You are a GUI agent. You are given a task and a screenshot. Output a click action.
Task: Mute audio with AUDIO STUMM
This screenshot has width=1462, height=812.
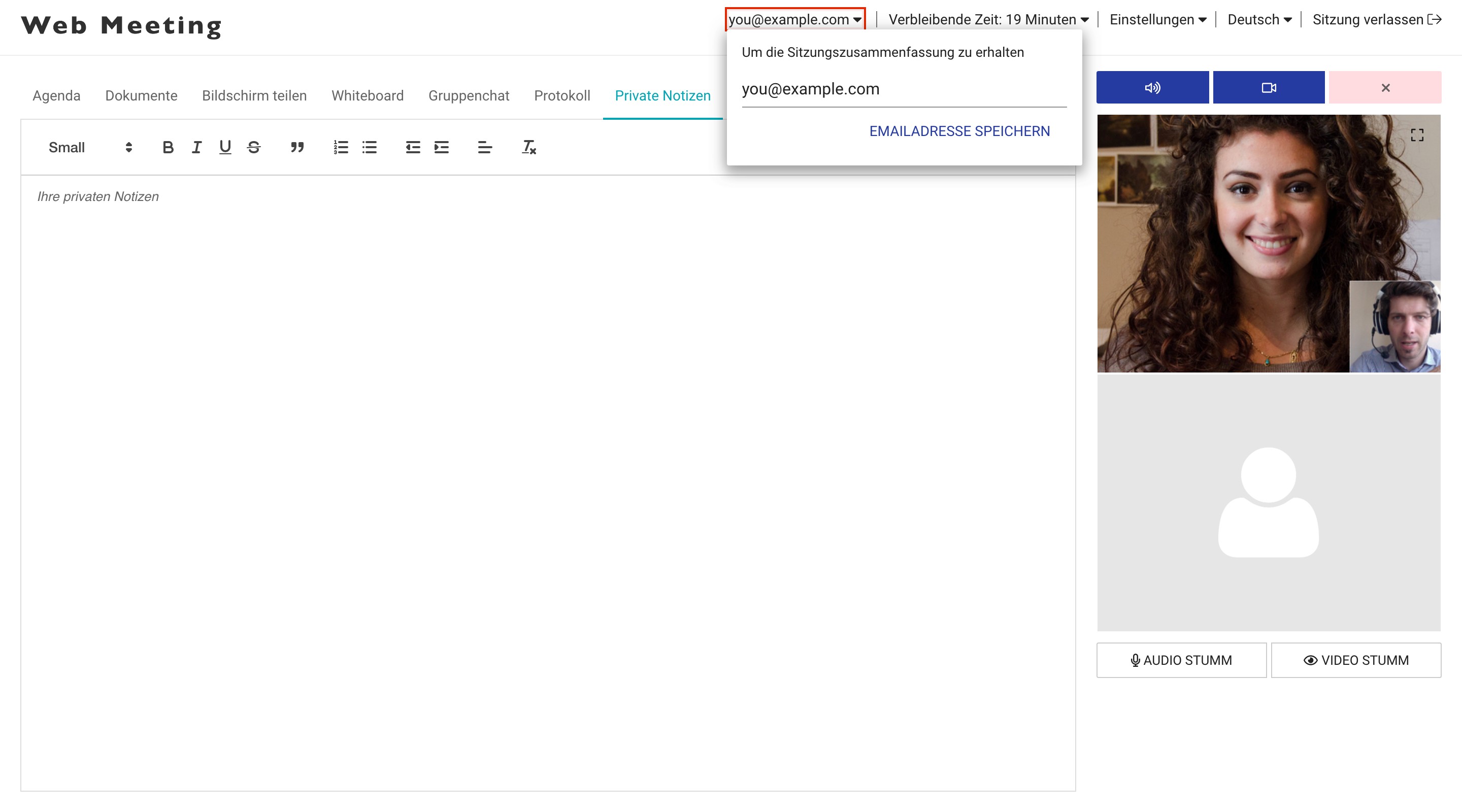coord(1181,660)
